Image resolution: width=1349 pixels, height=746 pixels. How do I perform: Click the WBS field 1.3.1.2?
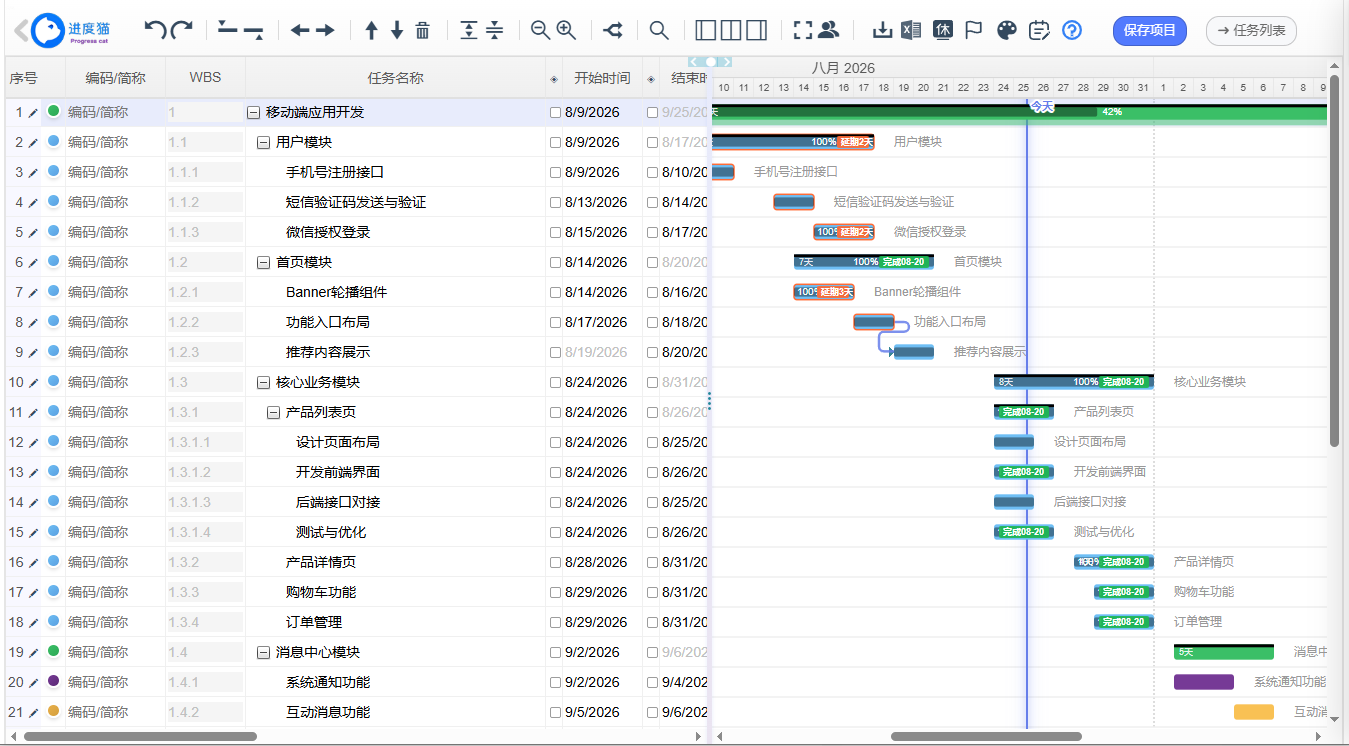click(205, 472)
